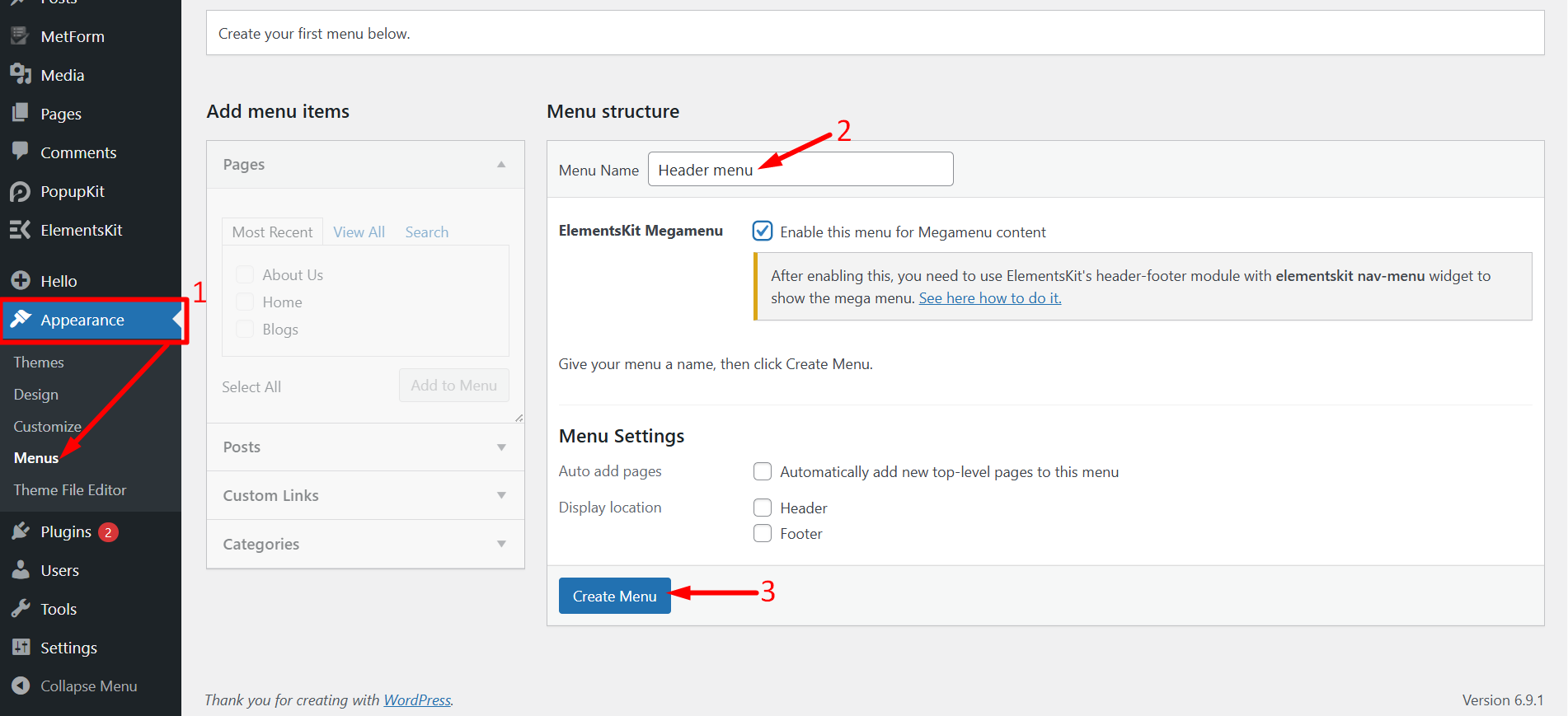Expand the Custom Links panel arrow
This screenshot has height=716, width=1568.
[501, 495]
